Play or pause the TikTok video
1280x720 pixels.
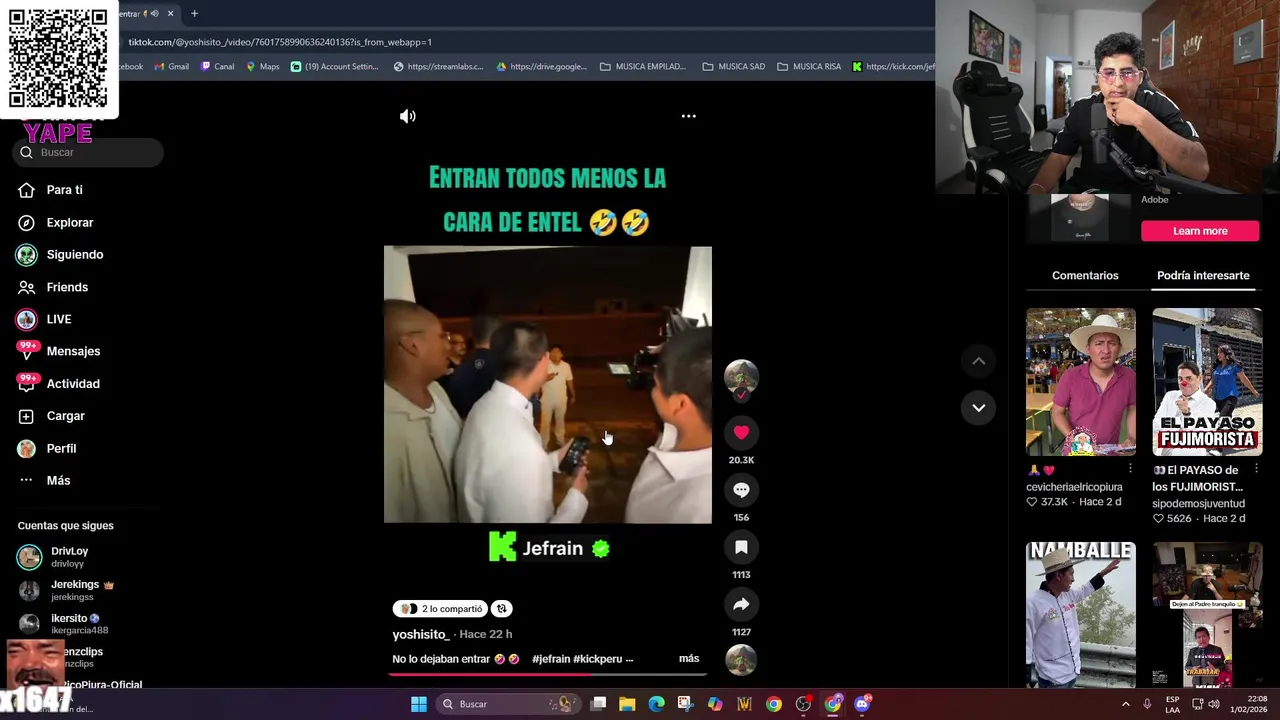coord(548,385)
